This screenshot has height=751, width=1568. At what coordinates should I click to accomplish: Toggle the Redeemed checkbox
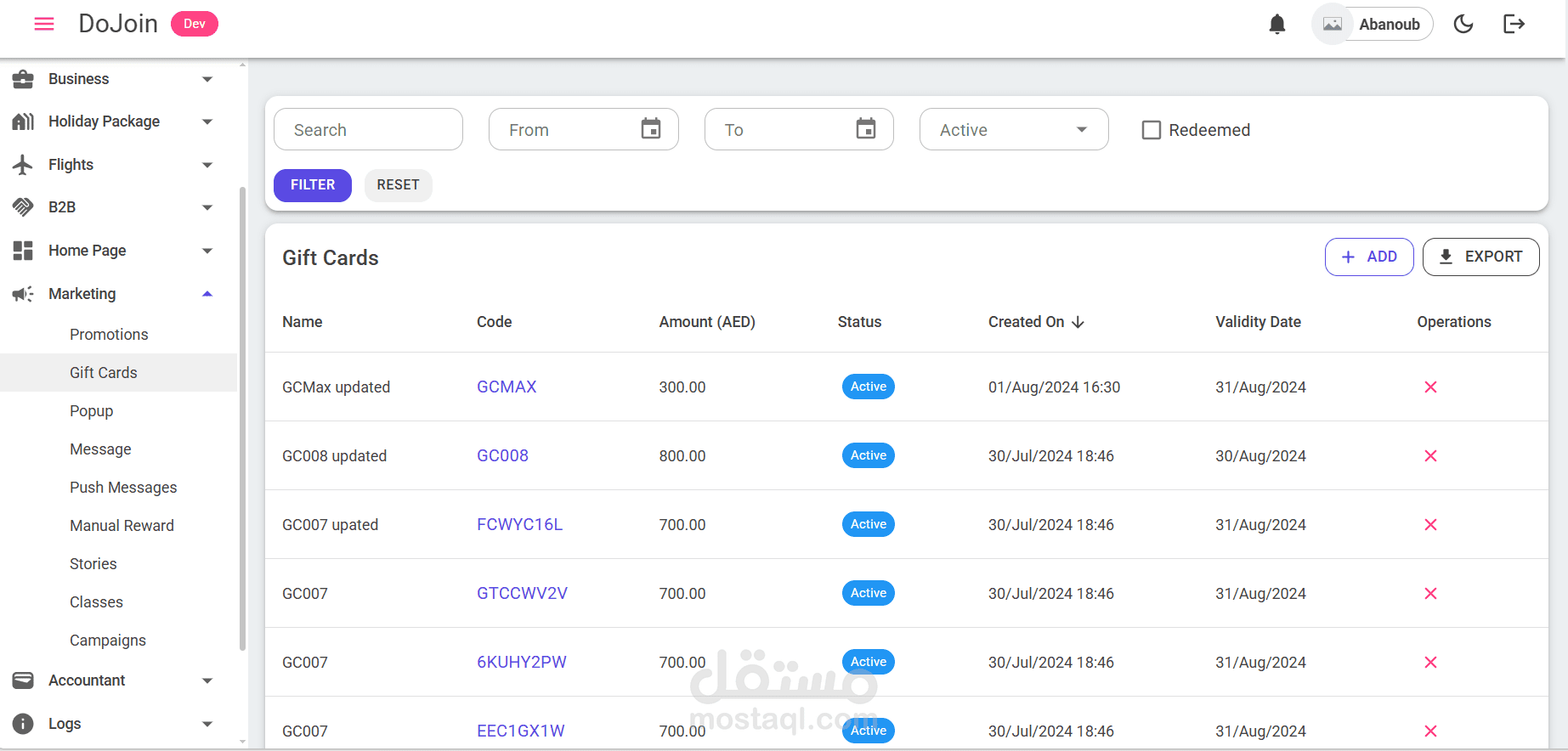pyautogui.click(x=1152, y=130)
